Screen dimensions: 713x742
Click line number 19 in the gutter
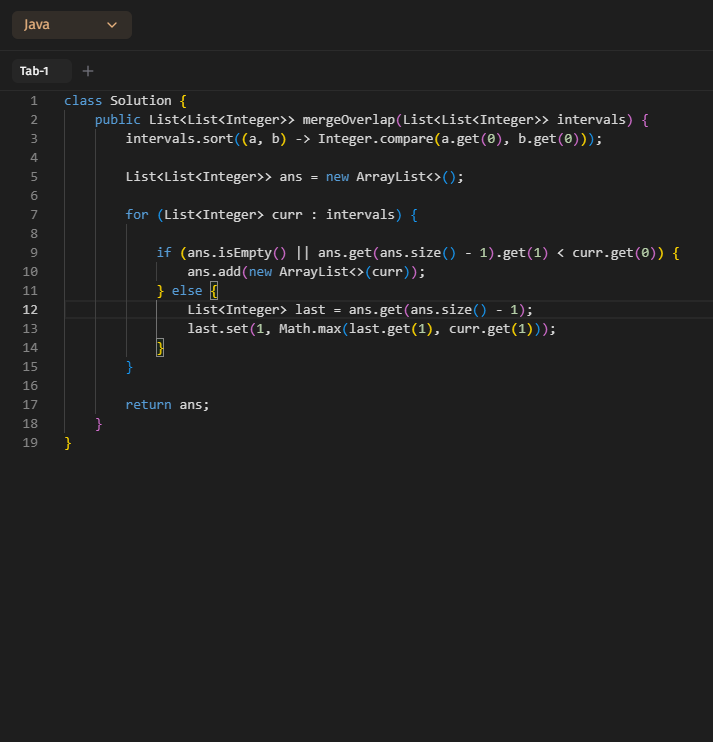[x=30, y=443]
